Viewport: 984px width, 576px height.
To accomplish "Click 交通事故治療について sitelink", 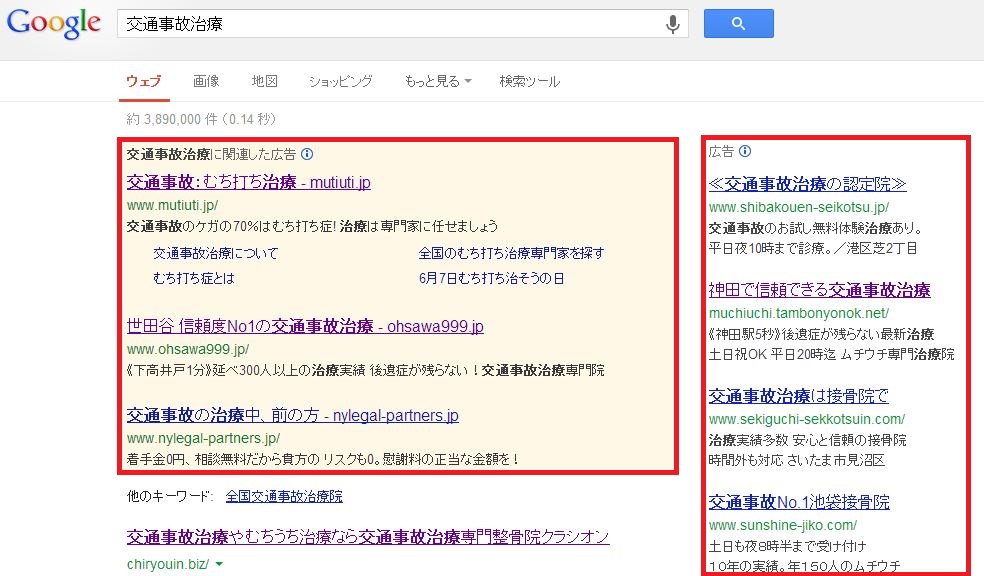I will click(x=216, y=253).
